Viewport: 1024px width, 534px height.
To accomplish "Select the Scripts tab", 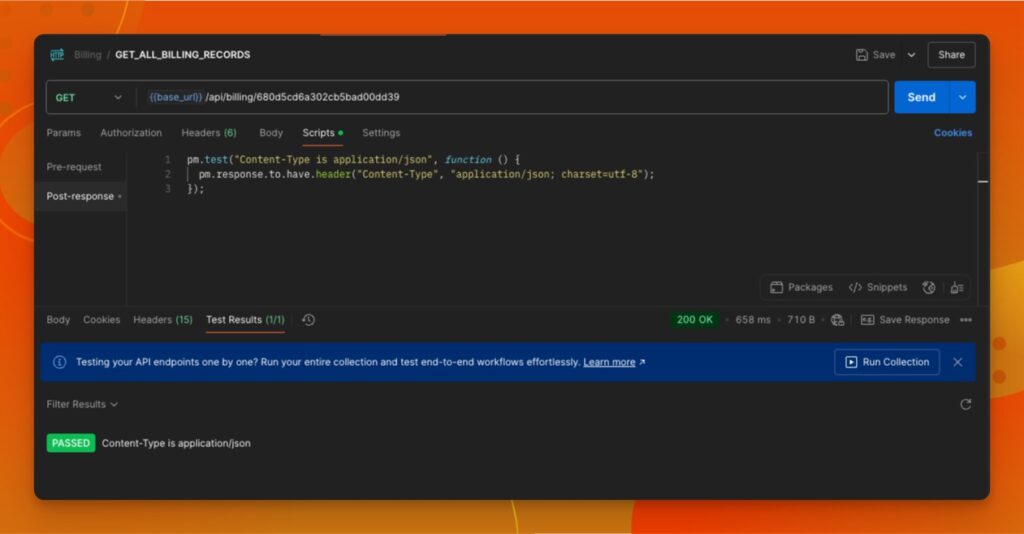I will pyautogui.click(x=322, y=133).
